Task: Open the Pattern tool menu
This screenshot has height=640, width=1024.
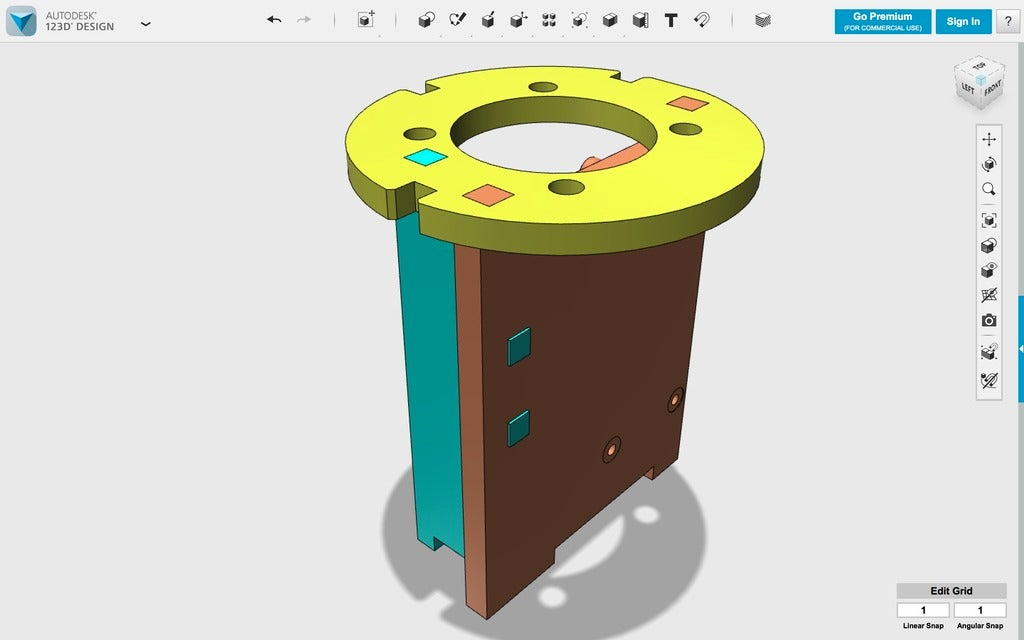Action: point(549,20)
